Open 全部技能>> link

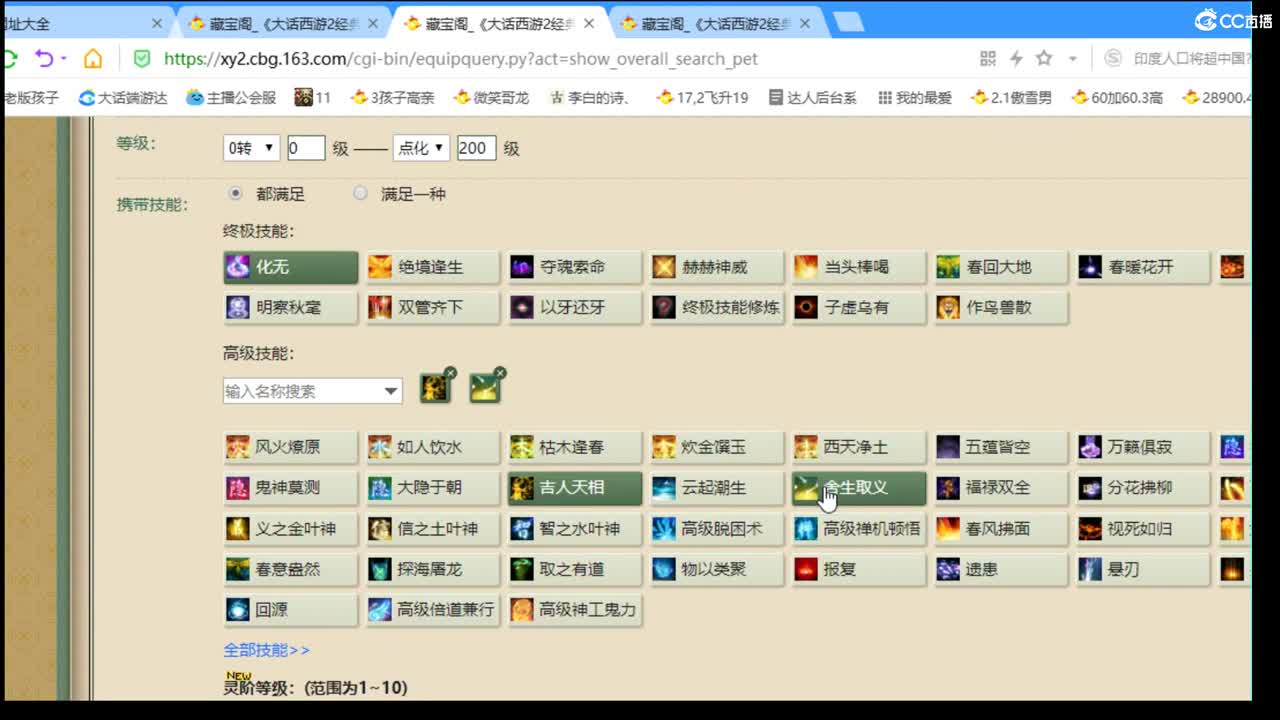point(266,650)
